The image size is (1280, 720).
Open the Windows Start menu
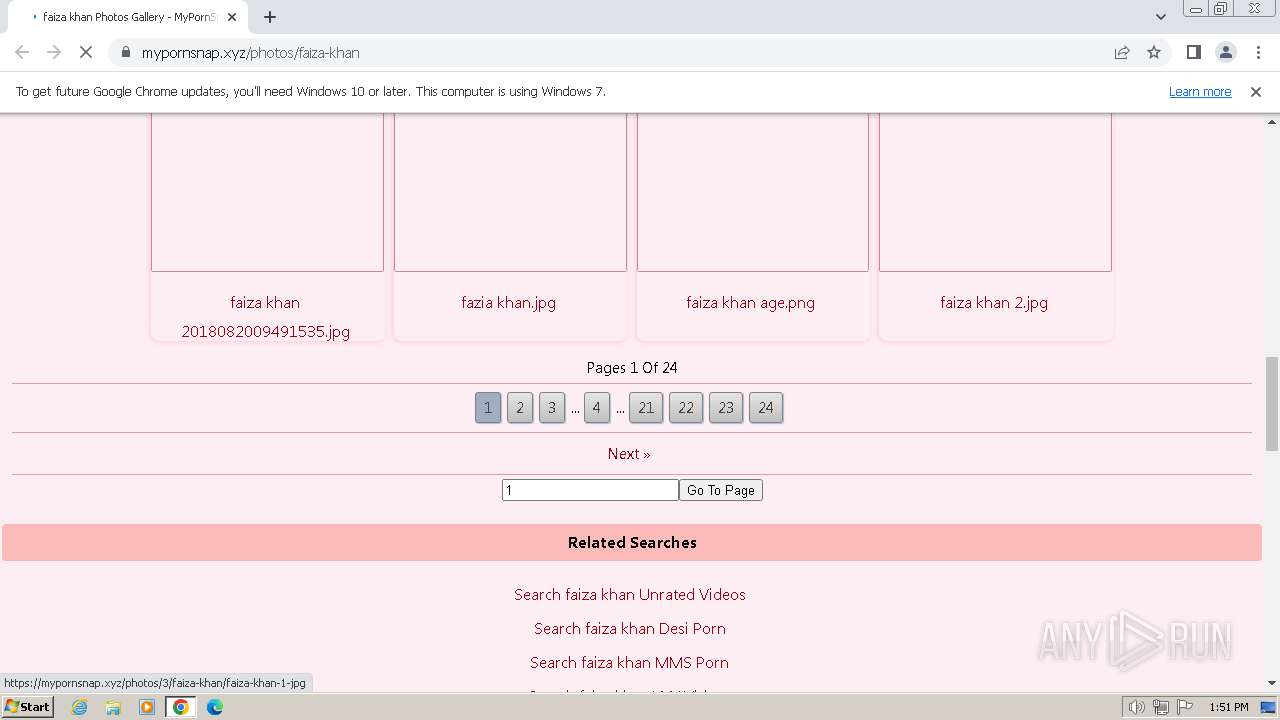coord(27,707)
